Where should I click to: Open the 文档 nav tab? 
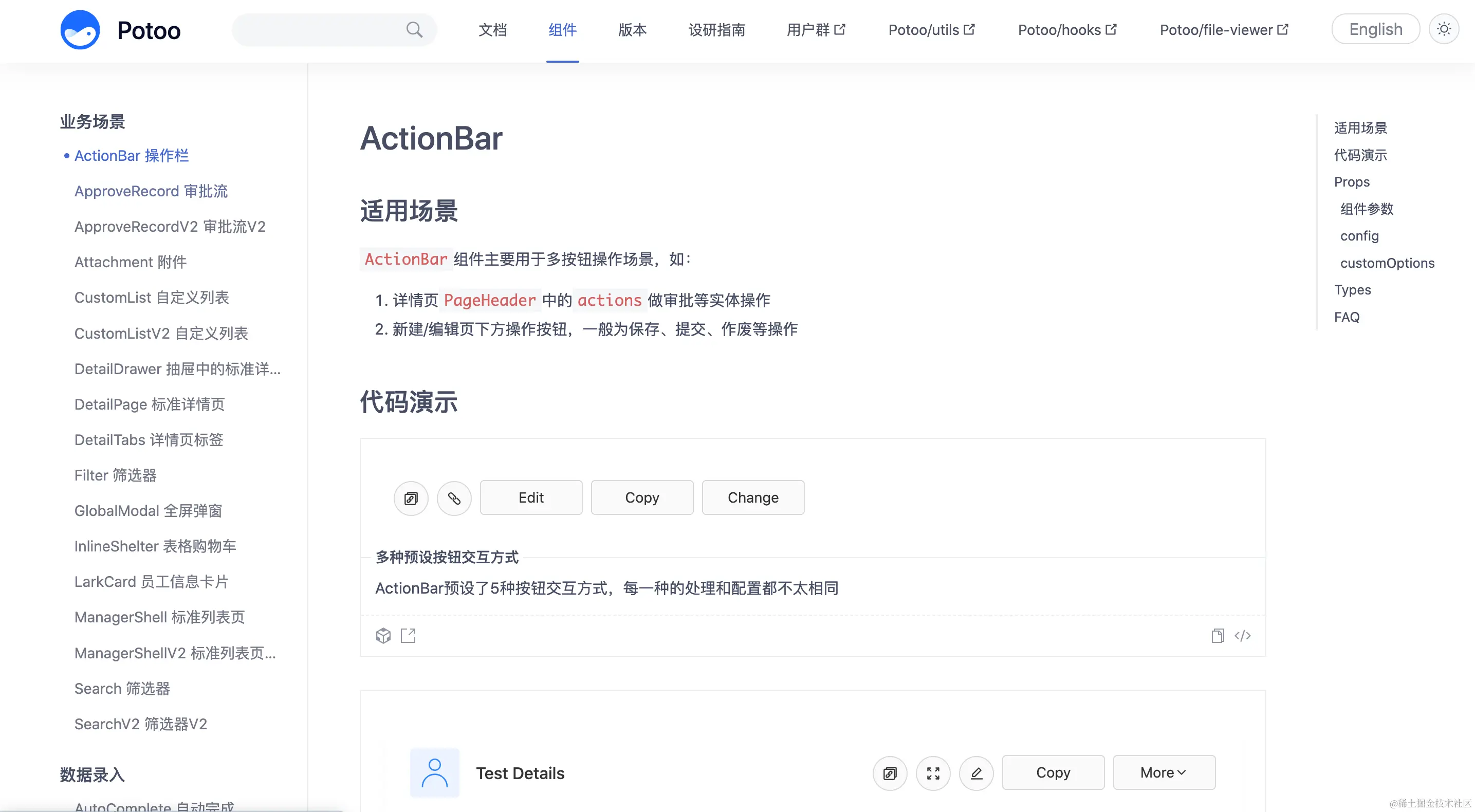point(492,30)
